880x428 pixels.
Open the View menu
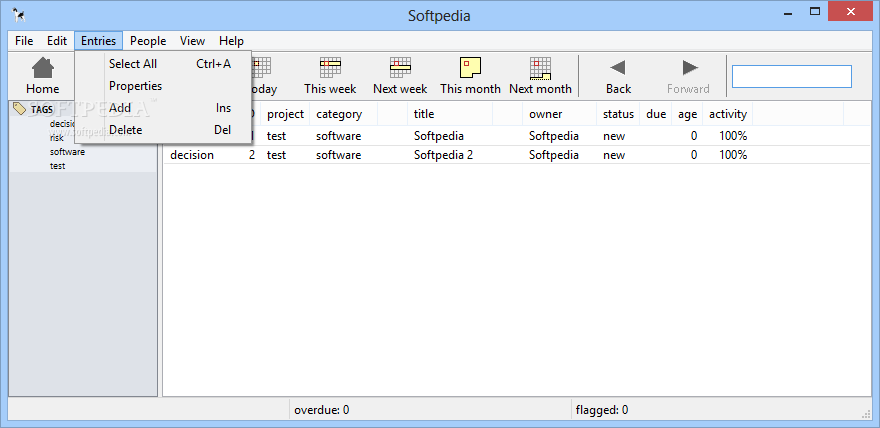[192, 41]
